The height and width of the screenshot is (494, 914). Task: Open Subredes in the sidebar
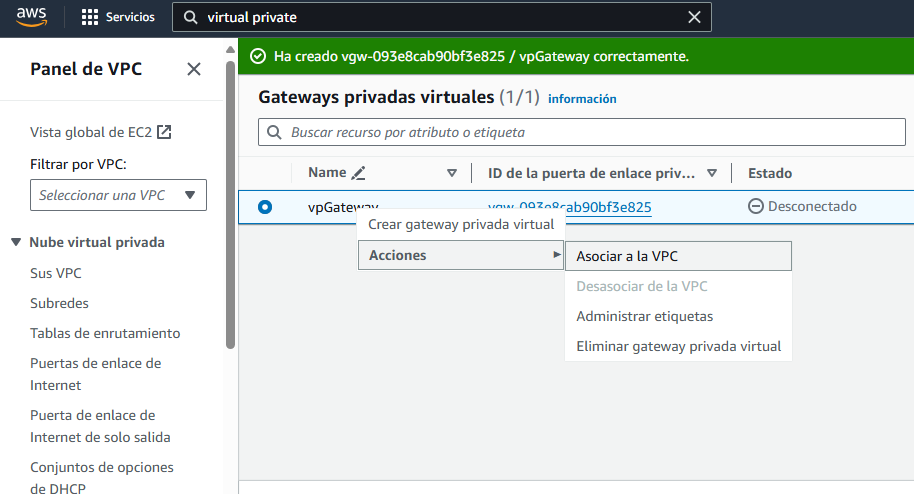tap(59, 303)
